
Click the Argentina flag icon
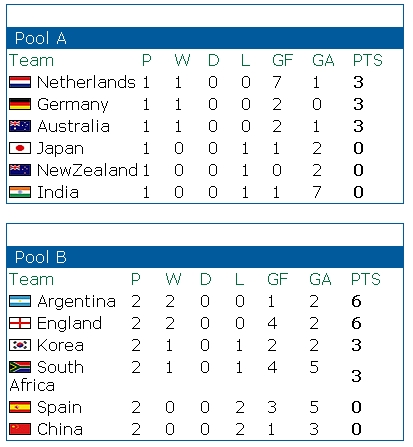[20, 301]
